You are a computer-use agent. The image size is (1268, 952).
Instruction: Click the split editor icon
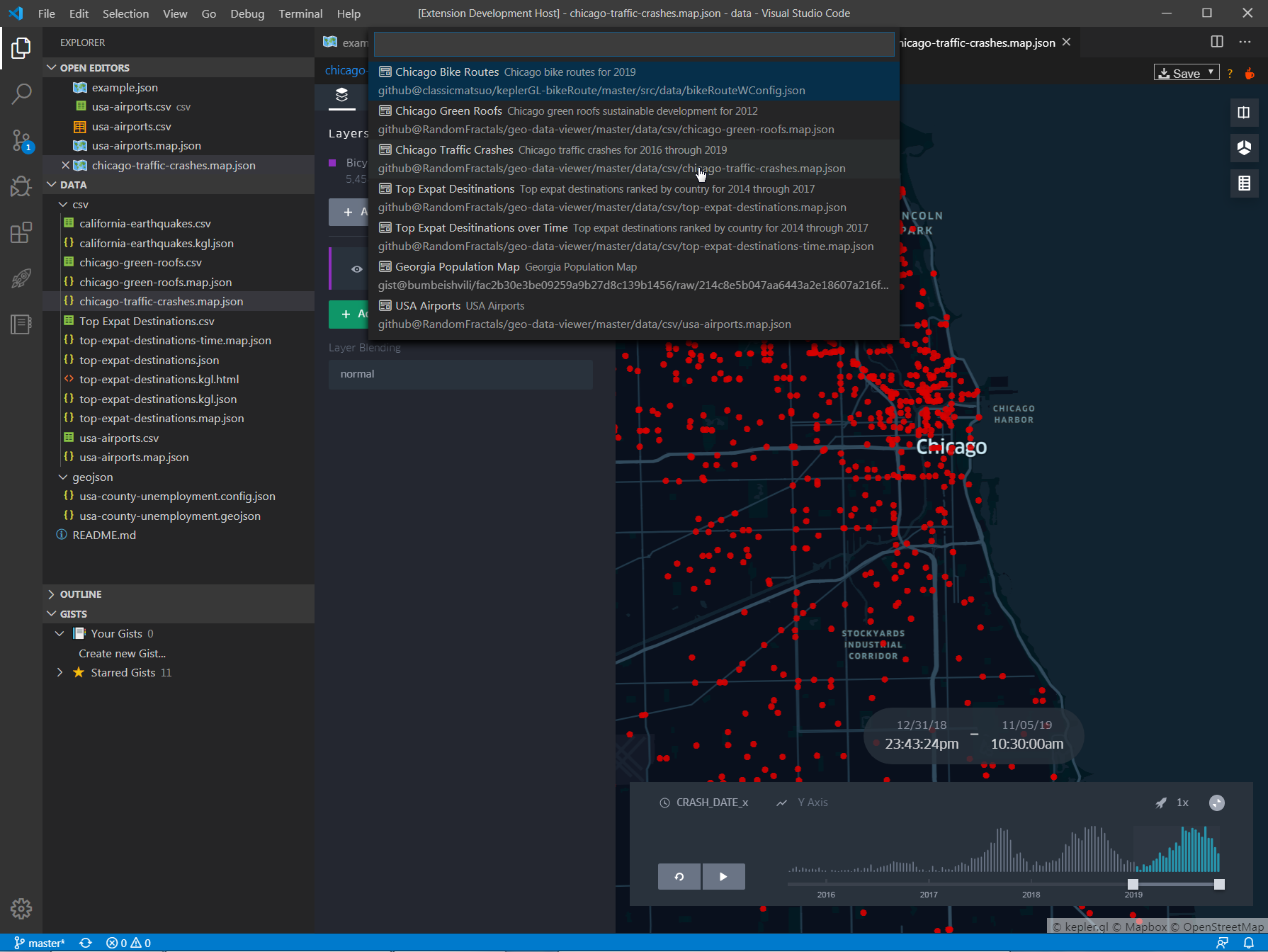[x=1217, y=42]
